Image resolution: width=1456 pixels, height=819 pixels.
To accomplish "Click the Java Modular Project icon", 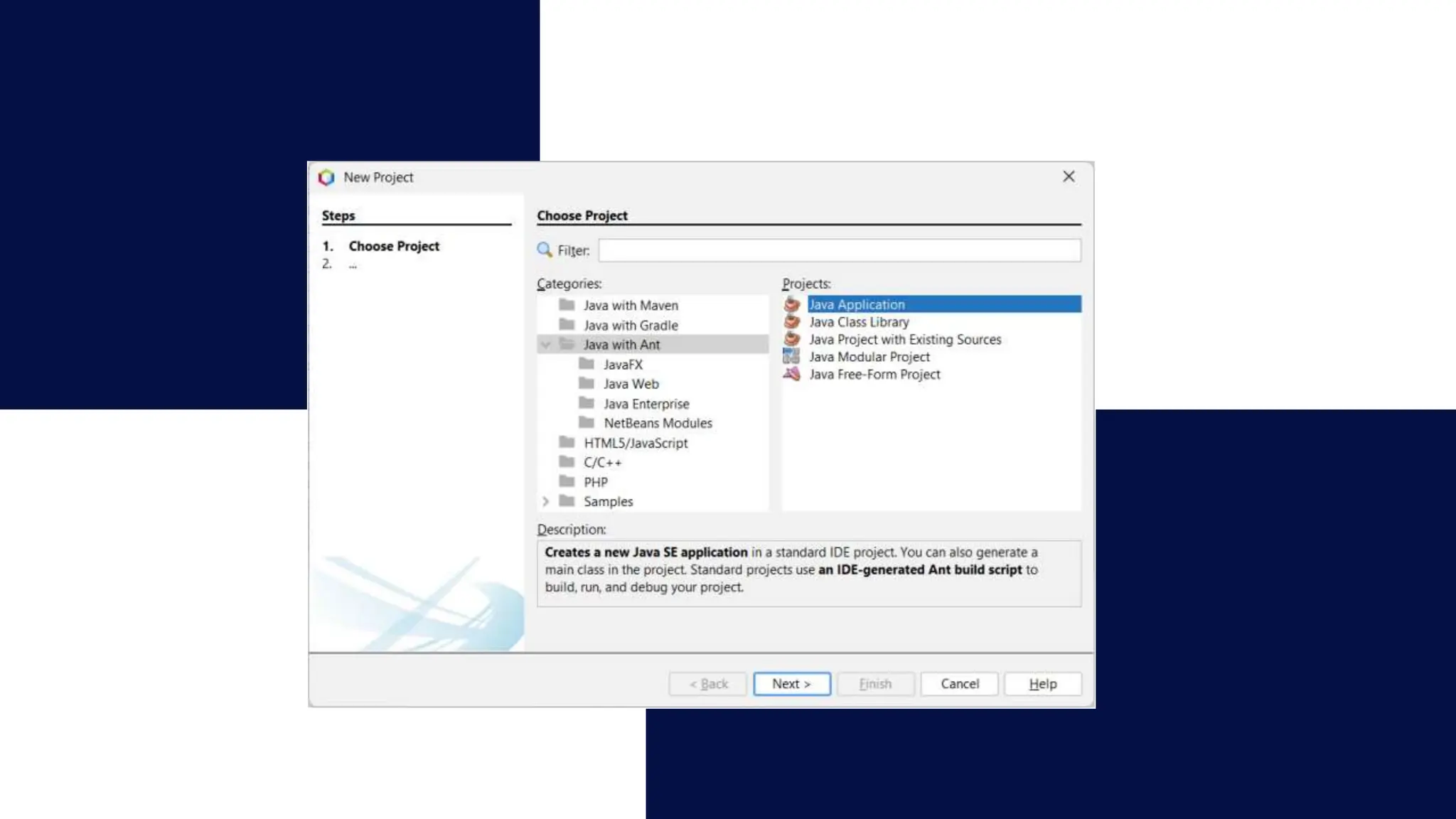I will tap(791, 356).
